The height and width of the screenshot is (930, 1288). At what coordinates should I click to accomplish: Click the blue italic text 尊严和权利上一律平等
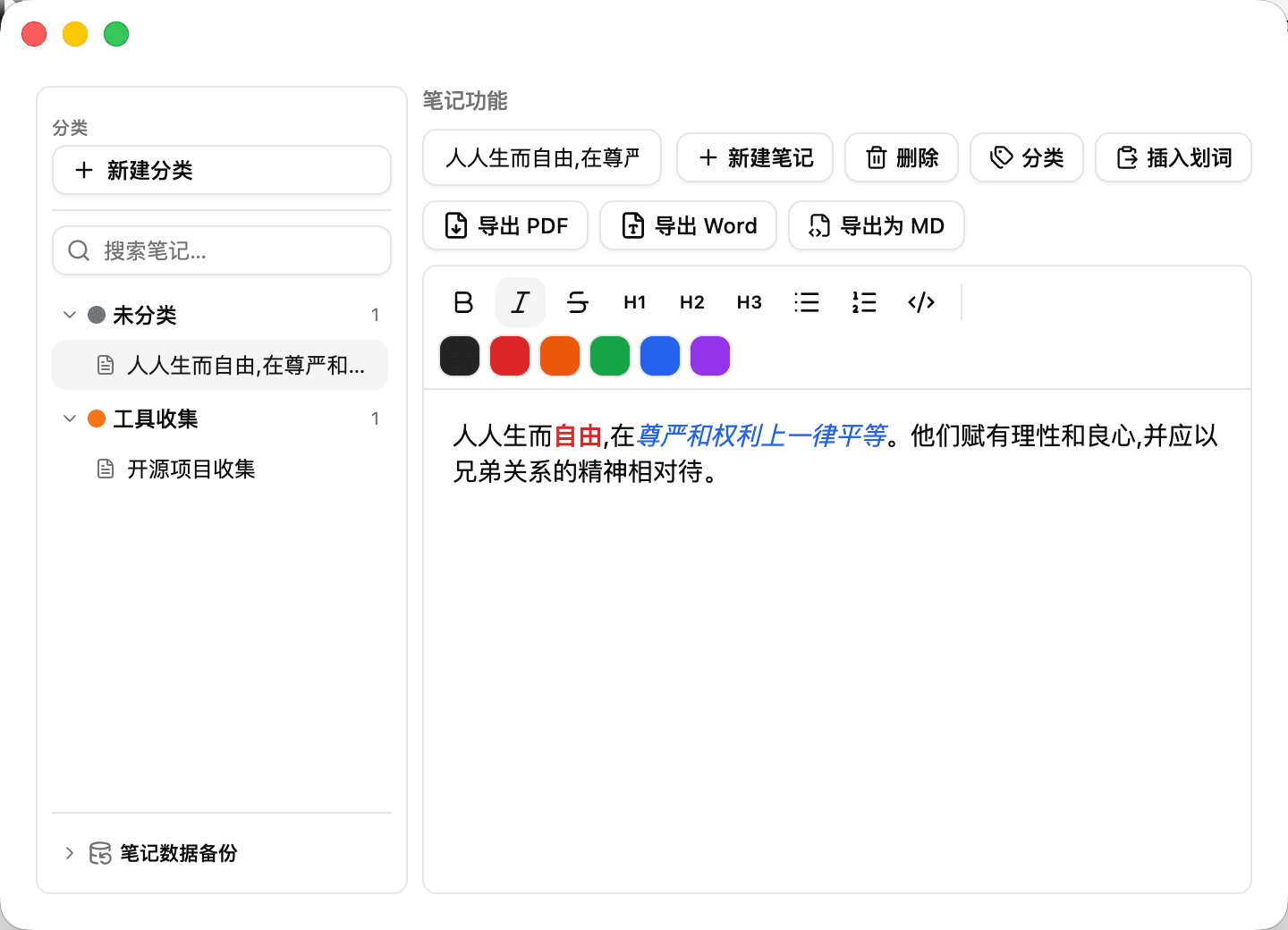761,436
